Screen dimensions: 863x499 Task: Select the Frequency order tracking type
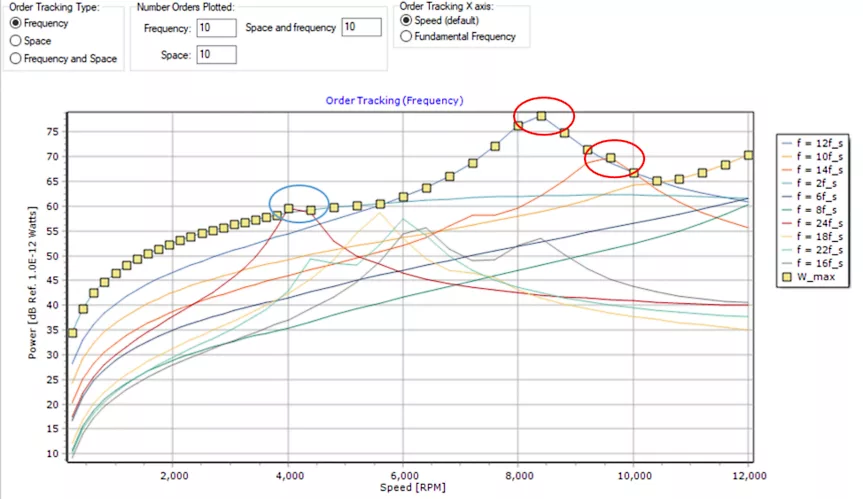(x=15, y=23)
